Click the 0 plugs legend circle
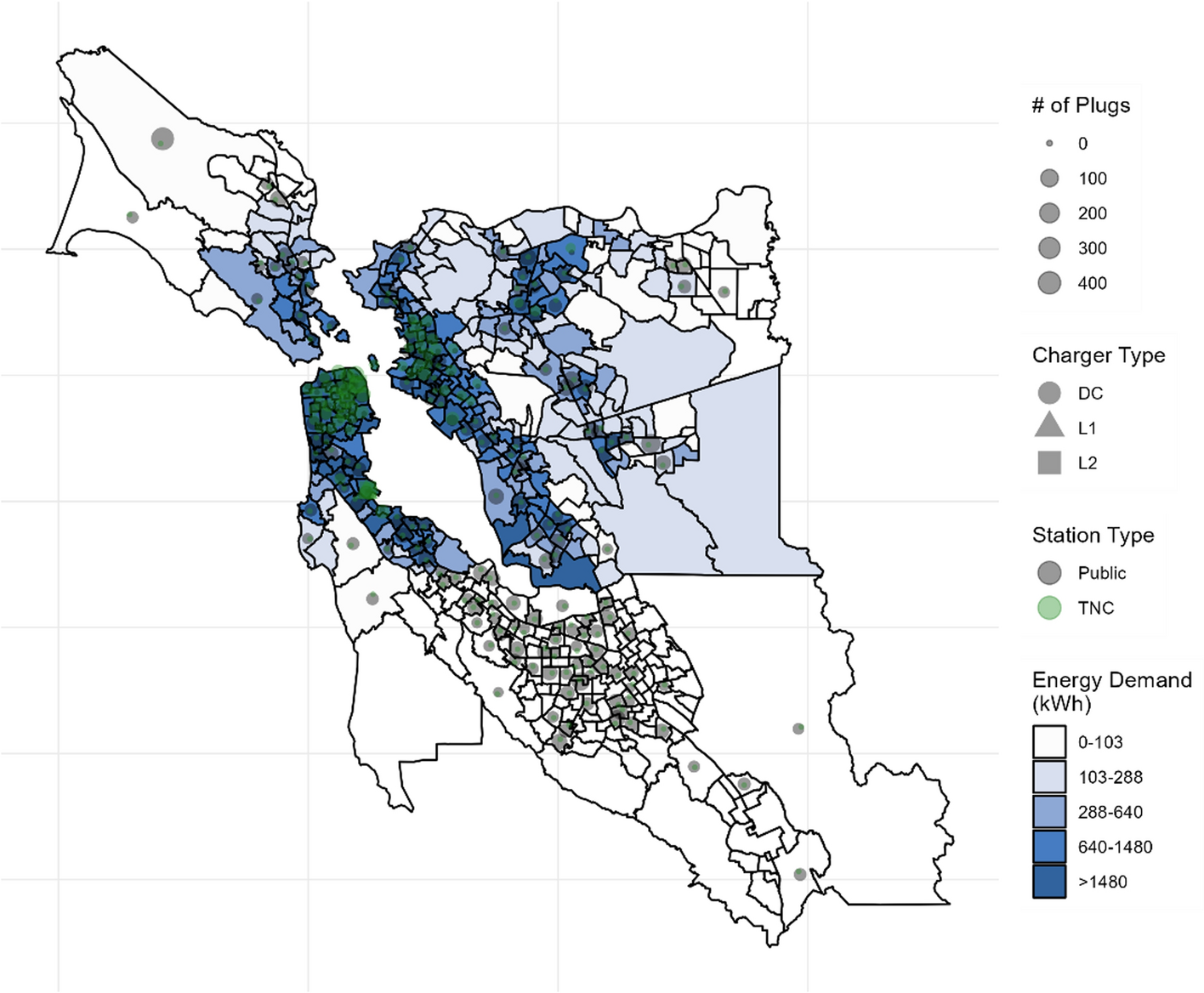The height and width of the screenshot is (993, 1204). [1049, 144]
